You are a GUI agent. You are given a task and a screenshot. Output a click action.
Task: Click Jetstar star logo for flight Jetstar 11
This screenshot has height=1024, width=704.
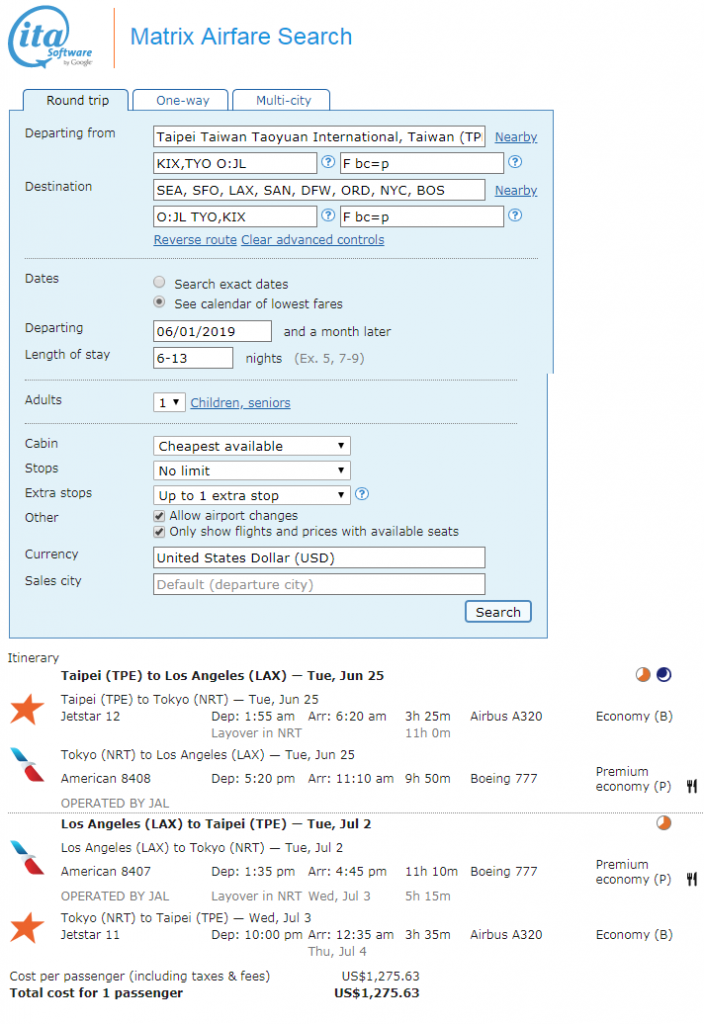coord(27,927)
